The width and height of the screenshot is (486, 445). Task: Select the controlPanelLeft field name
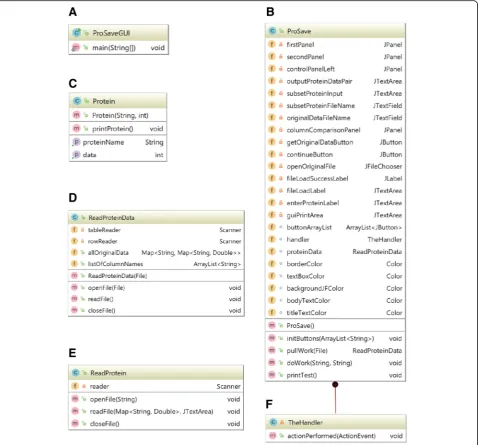(x=311, y=69)
